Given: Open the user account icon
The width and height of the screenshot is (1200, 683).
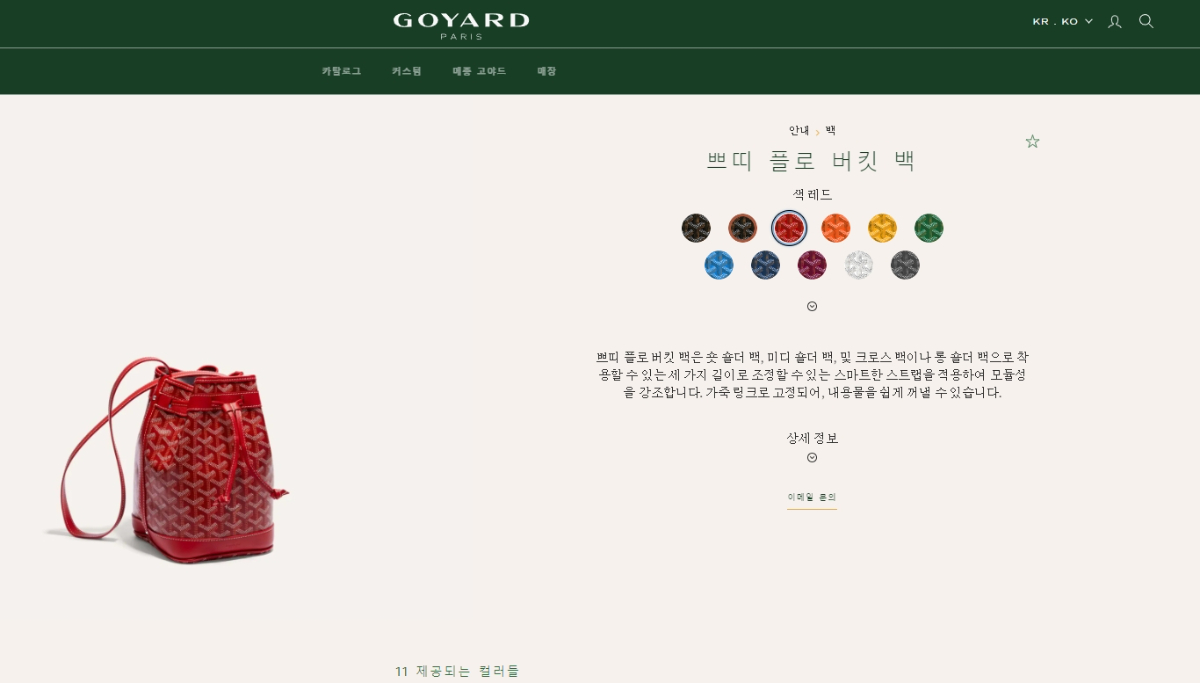Looking at the screenshot, I should [1115, 21].
